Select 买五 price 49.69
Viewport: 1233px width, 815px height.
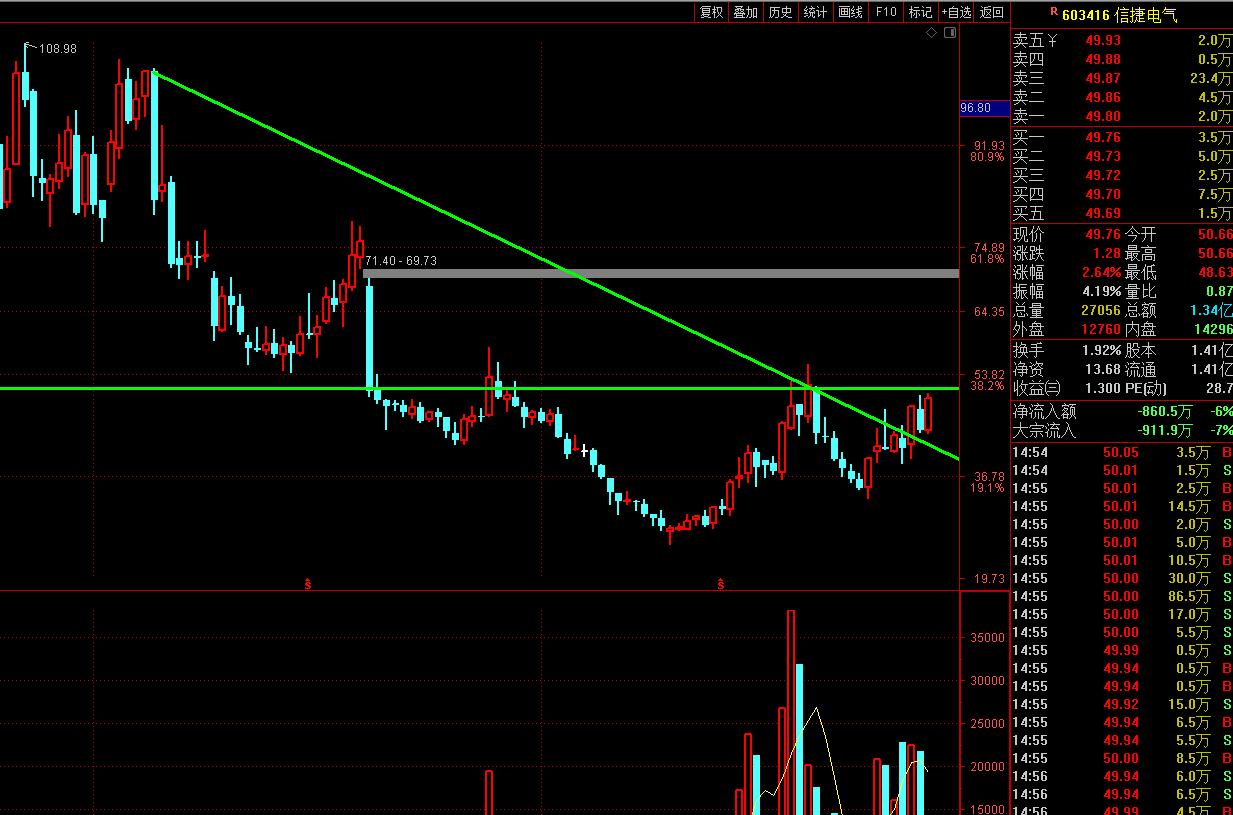[x=1103, y=213]
